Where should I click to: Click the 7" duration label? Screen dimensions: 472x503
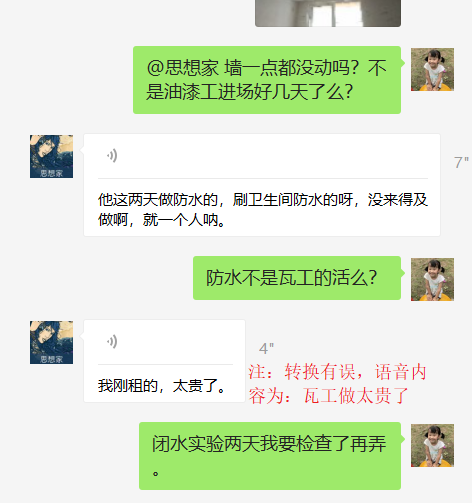tap(461, 163)
